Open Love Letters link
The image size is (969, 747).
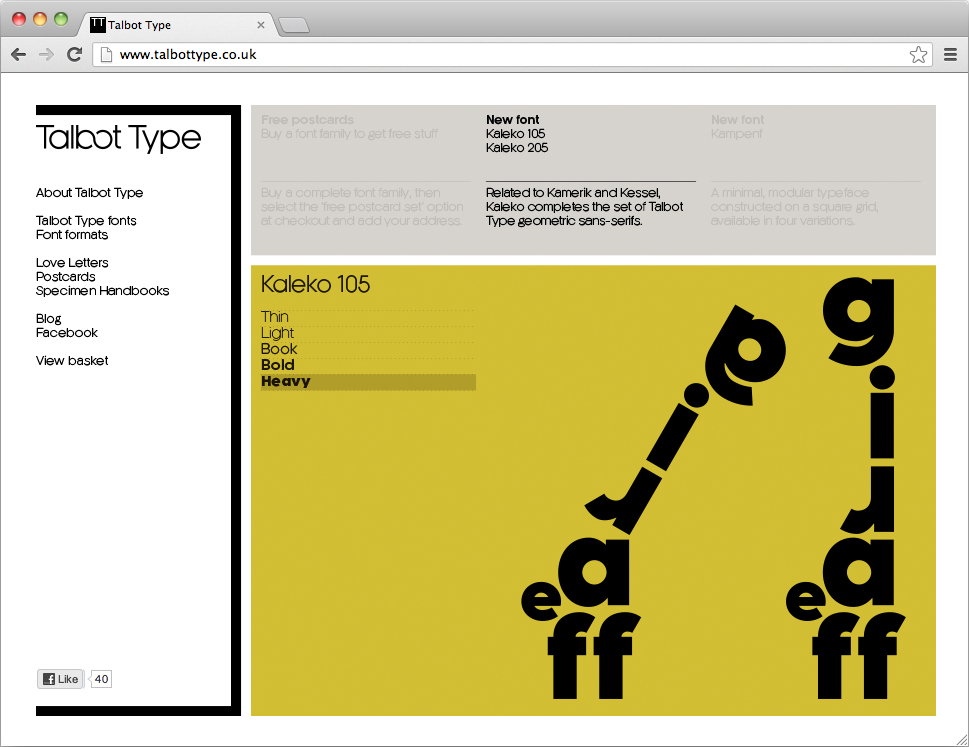[72, 263]
